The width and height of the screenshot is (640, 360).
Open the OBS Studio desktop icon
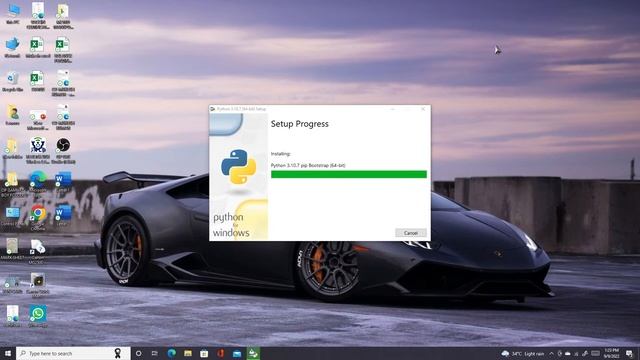tap(63, 151)
